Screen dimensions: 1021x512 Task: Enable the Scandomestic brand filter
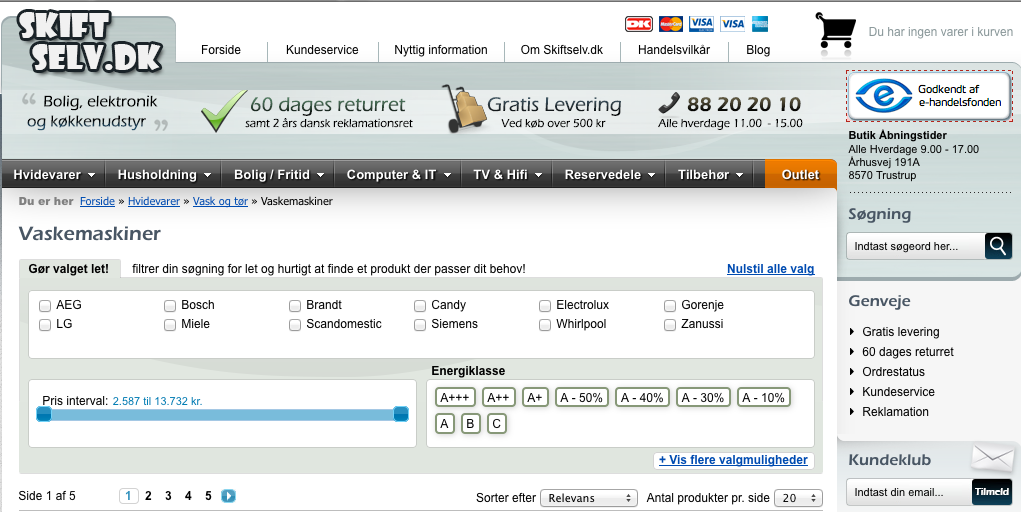click(x=295, y=324)
